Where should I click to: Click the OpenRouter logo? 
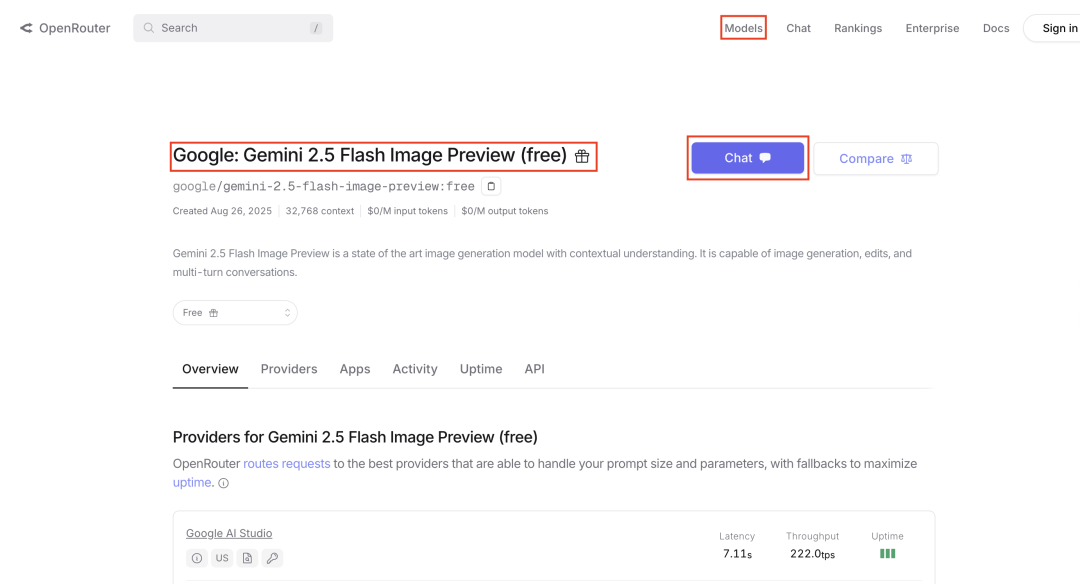click(x=65, y=28)
